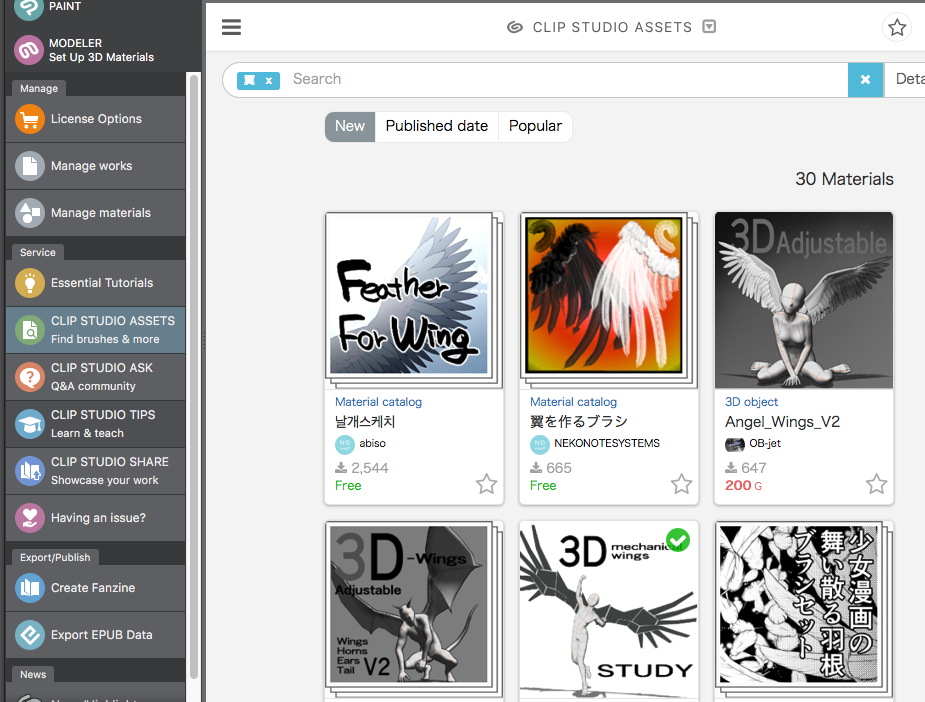925x702 pixels.
Task: Open Create Fanzine book icon
Action: [x=29, y=588]
